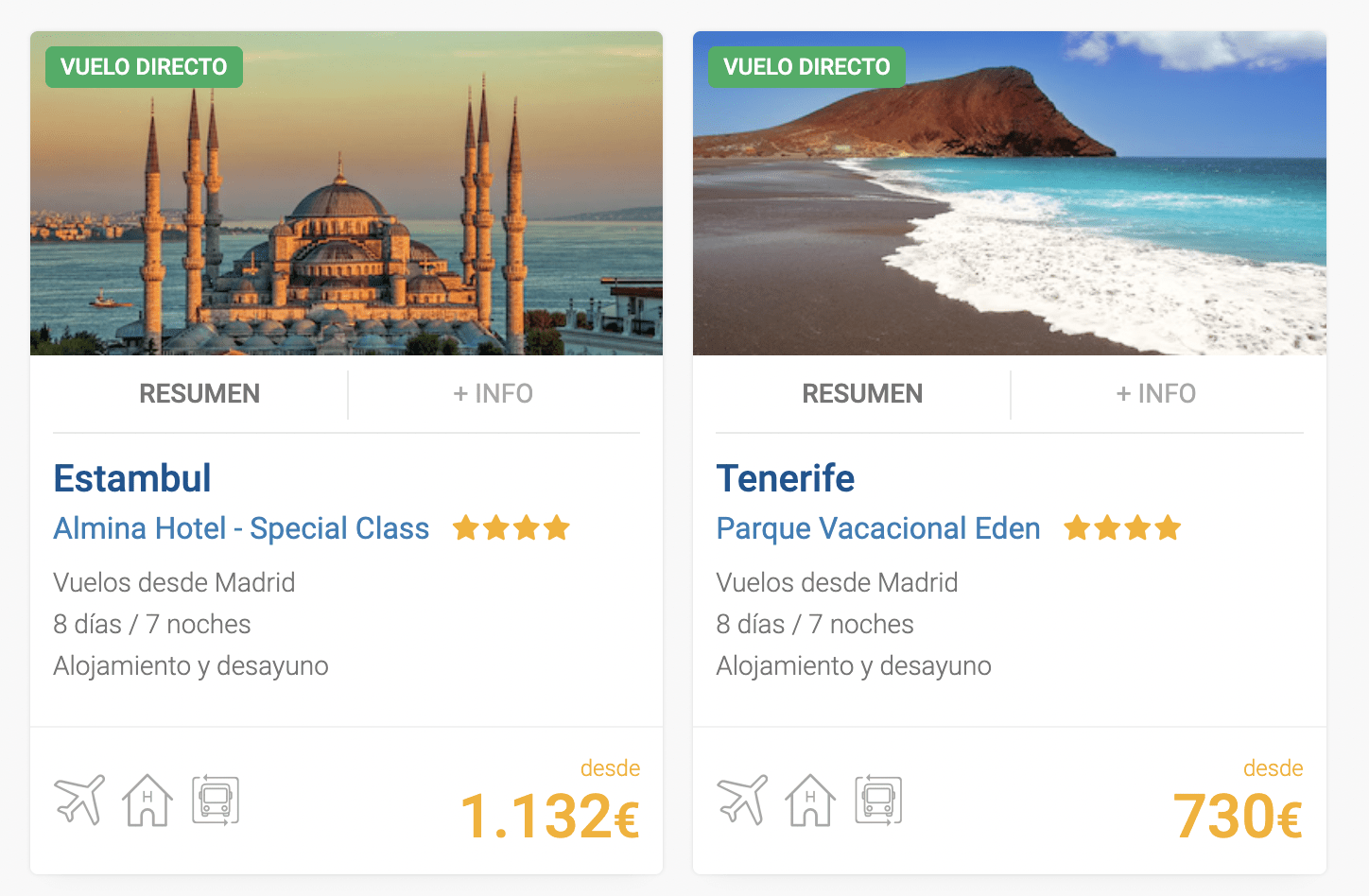
Task: Click the Almina Hotel - Special Class link
Action: 241,528
